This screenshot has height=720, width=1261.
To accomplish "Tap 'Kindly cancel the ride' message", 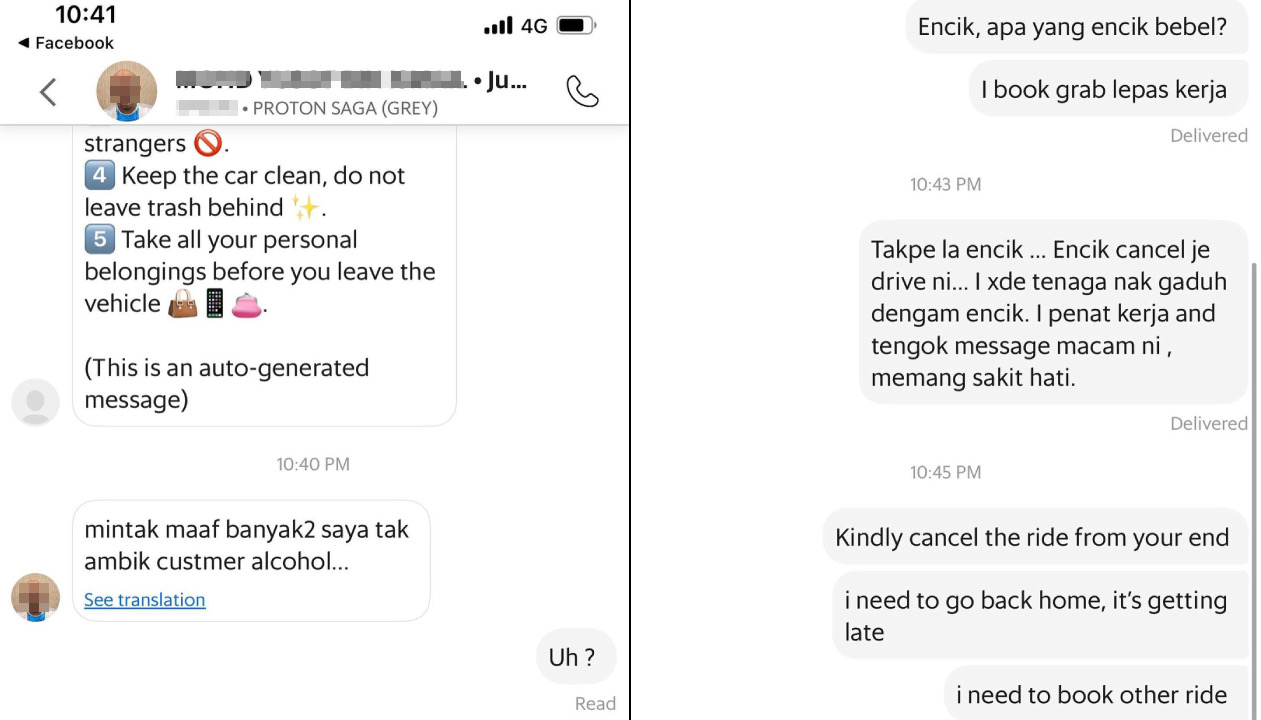I will pos(1034,537).
